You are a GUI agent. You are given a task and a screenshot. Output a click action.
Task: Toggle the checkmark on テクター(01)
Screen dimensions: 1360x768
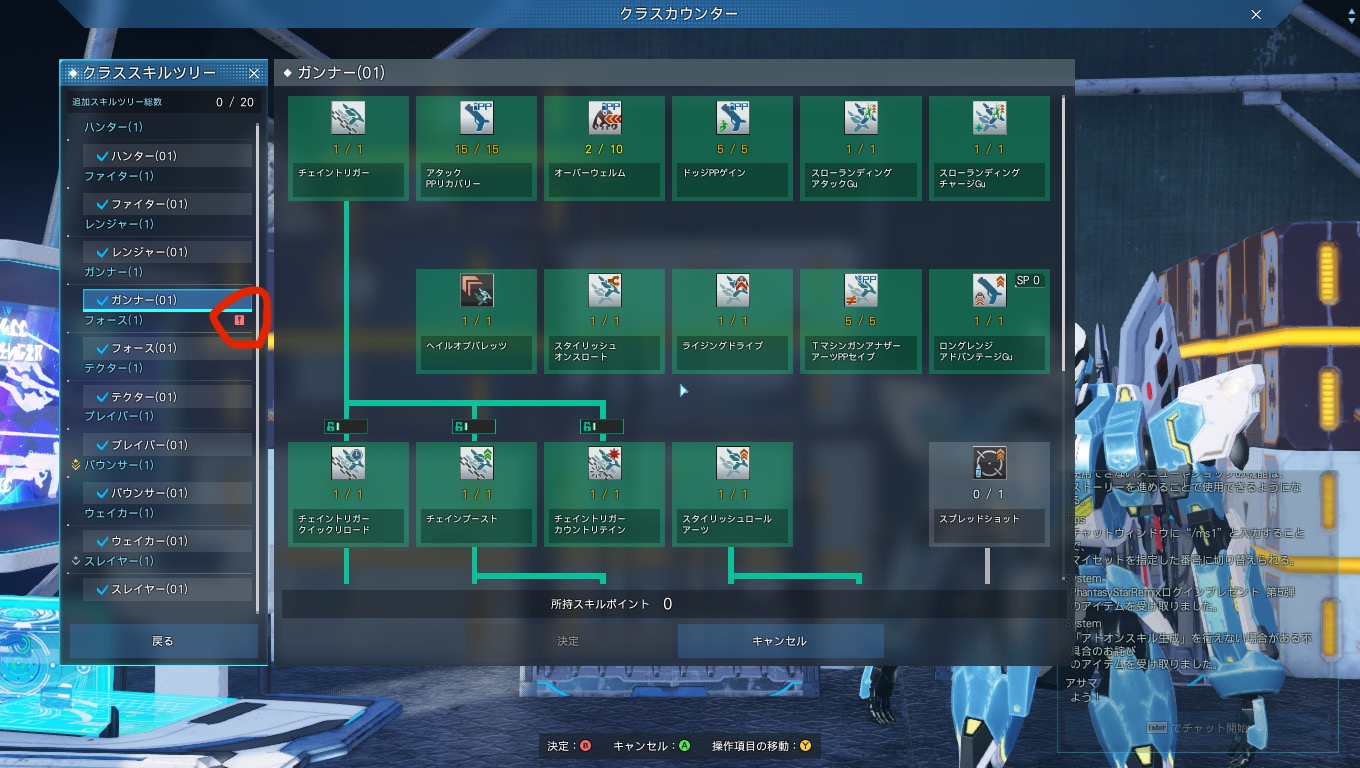[102, 397]
